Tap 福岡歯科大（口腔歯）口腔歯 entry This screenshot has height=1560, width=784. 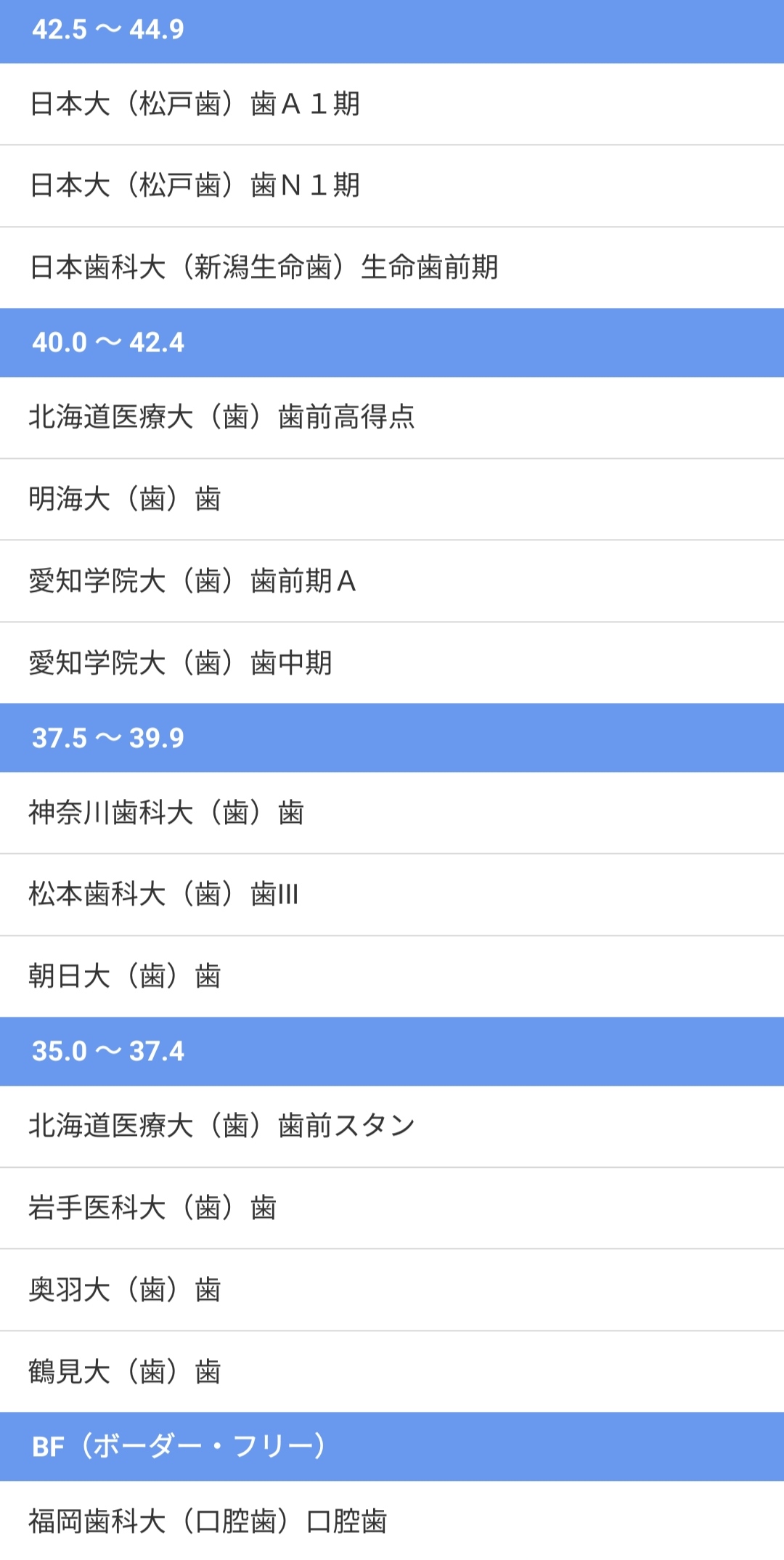point(208,1521)
